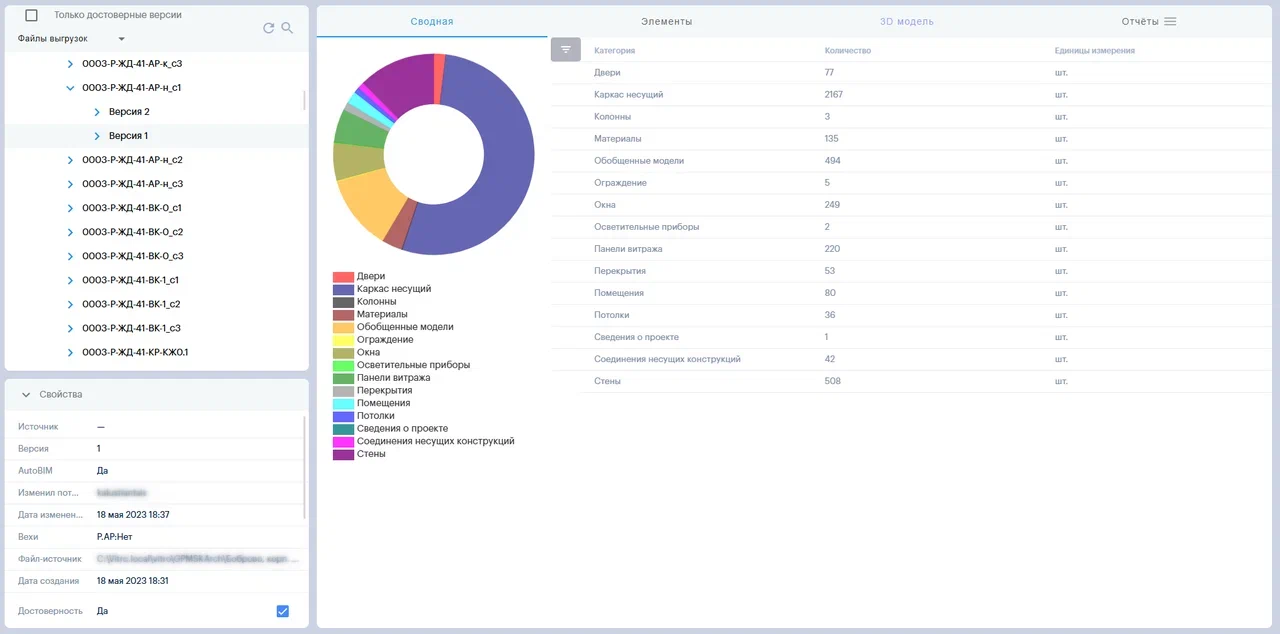
Task: Click the refresh icon in file panel
Action: tap(268, 28)
